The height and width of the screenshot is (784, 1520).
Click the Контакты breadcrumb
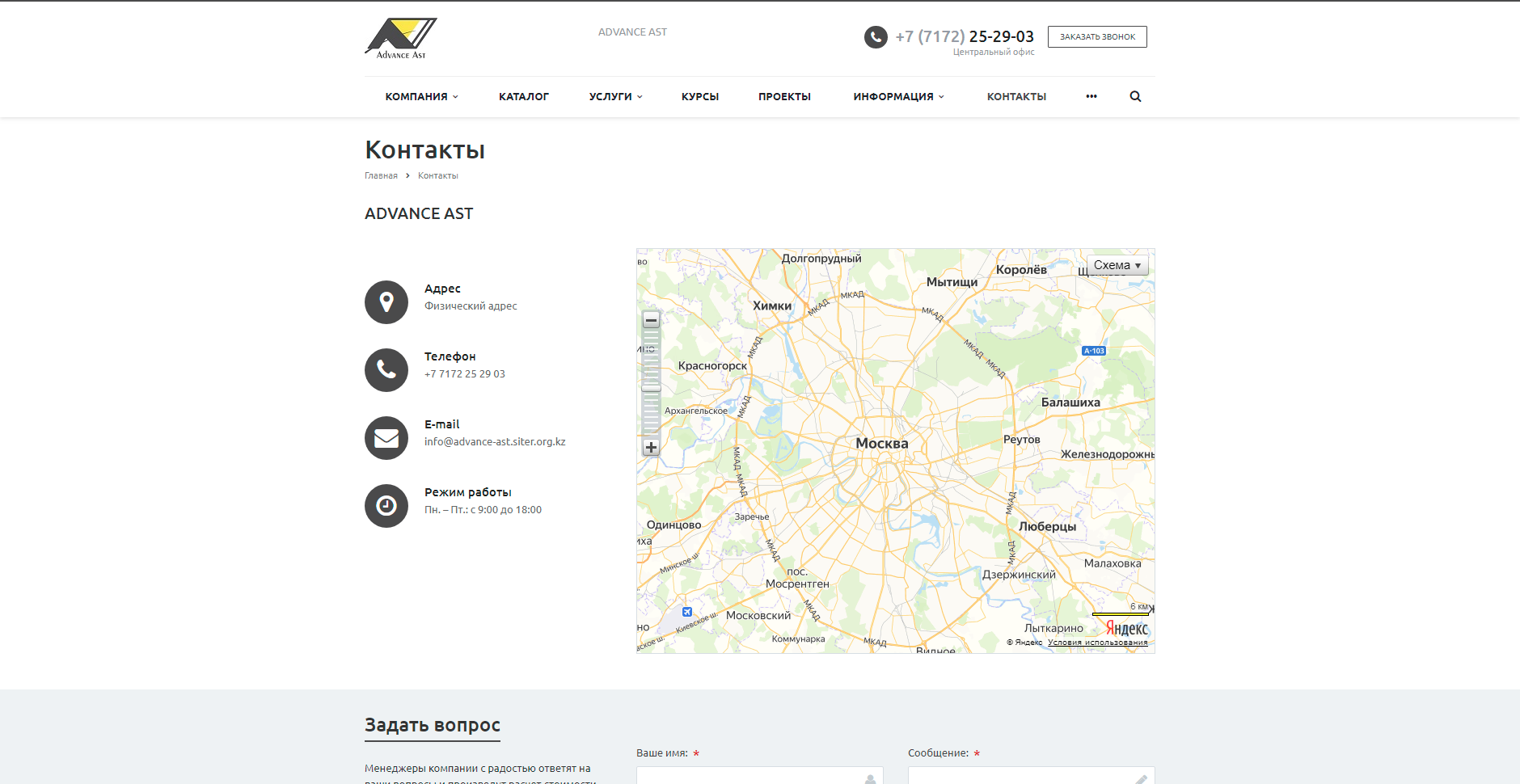(x=437, y=175)
